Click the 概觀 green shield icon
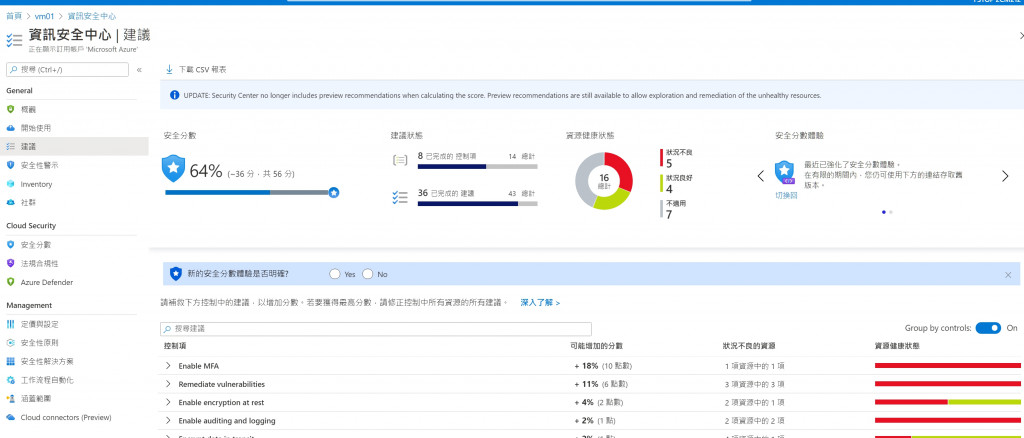The height and width of the screenshot is (438, 1024). (x=10, y=110)
